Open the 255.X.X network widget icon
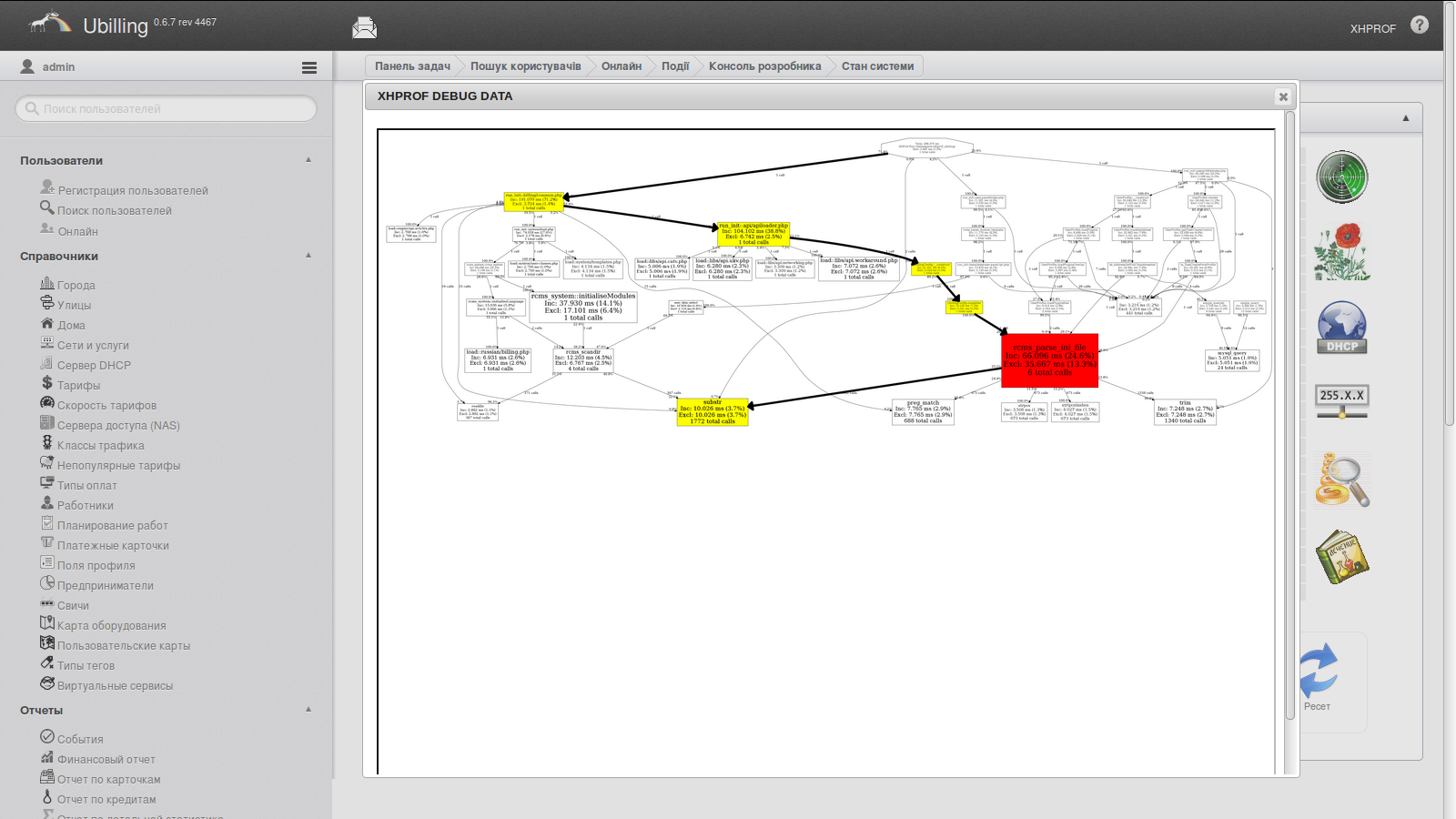This screenshot has height=819, width=1456. tap(1342, 402)
